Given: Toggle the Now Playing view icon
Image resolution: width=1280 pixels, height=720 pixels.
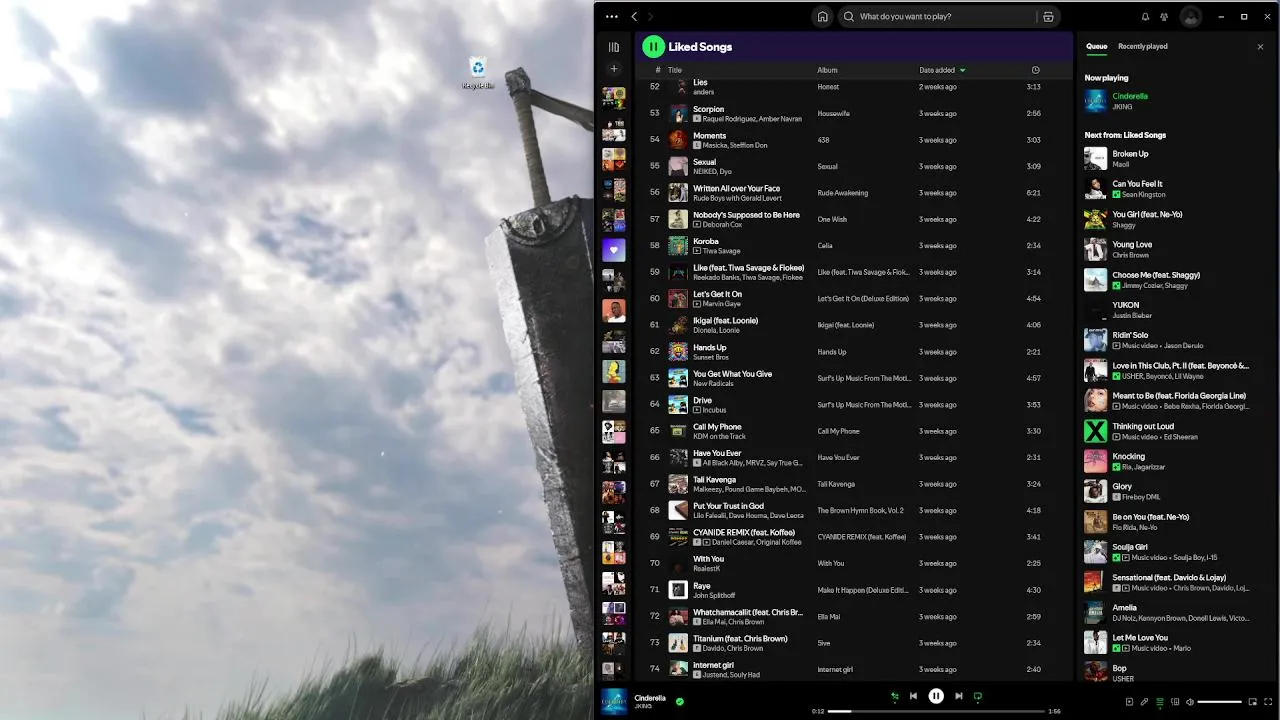Looking at the screenshot, I should click(x=1129, y=702).
